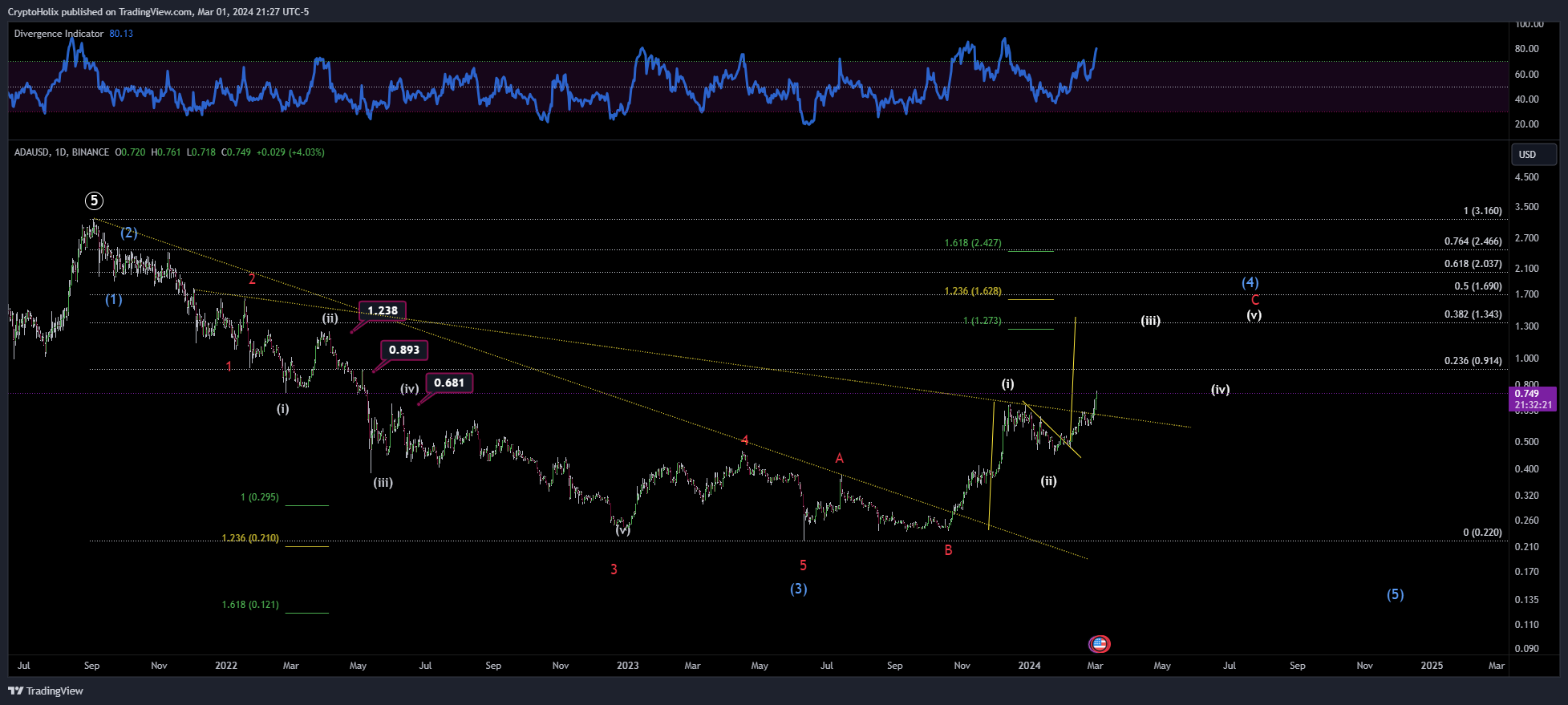
Task: Click the 0.236 (0.914) retracement level label
Action: pos(1473,361)
